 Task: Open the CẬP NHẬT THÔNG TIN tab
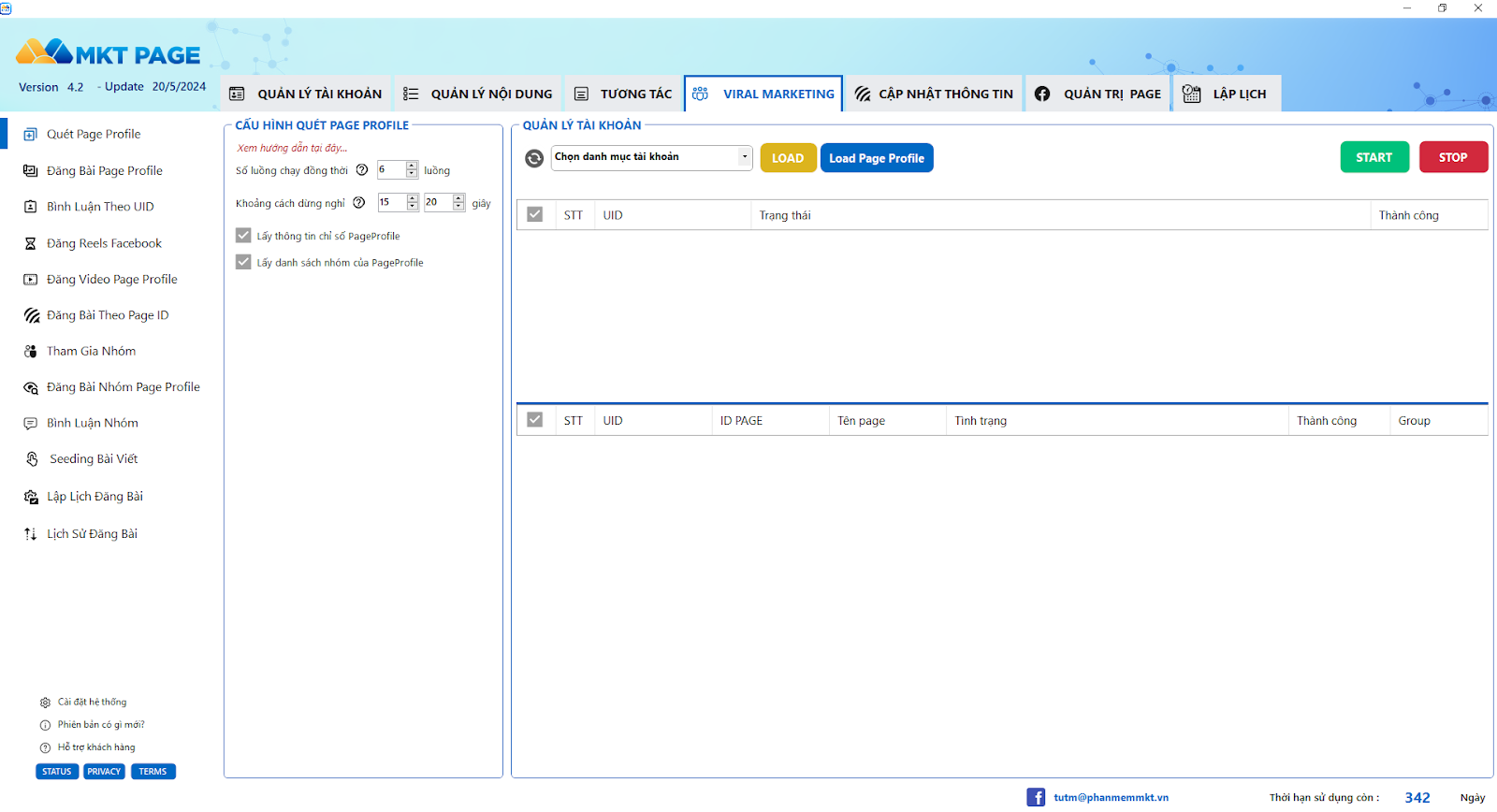tap(934, 94)
